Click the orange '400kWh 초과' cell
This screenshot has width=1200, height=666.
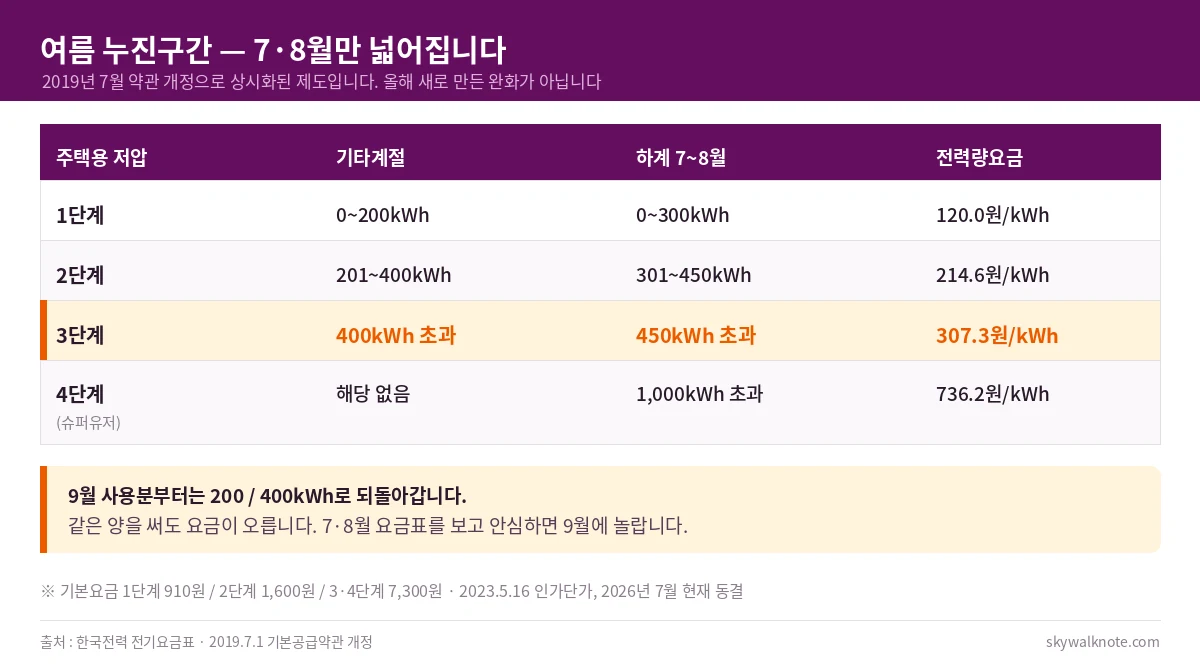pyautogui.click(x=396, y=335)
